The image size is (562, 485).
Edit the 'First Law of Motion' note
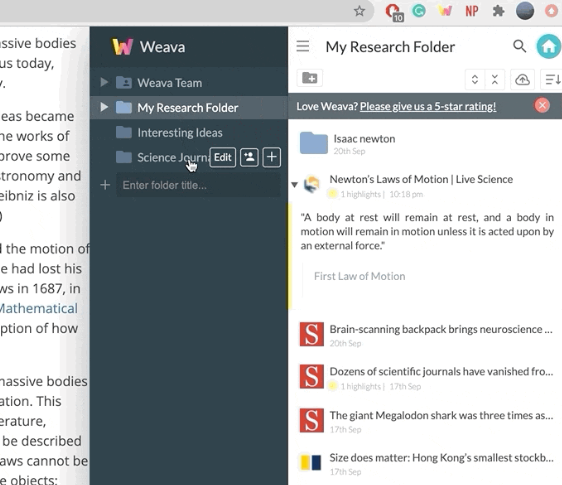pos(359,276)
